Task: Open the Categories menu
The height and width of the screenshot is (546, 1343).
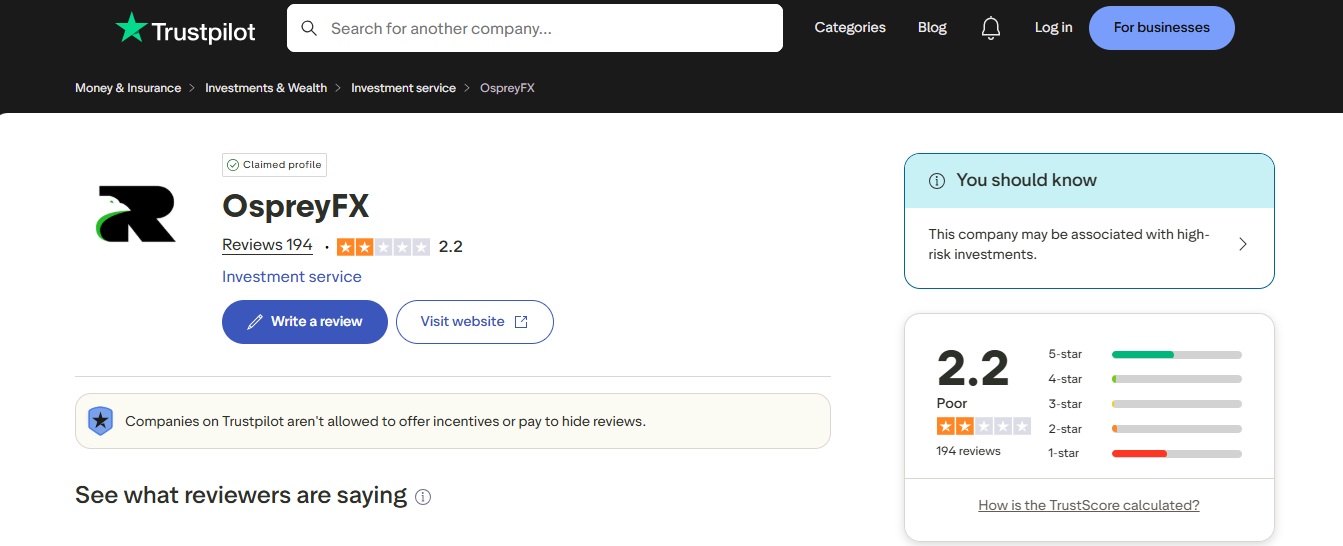Action: point(850,28)
